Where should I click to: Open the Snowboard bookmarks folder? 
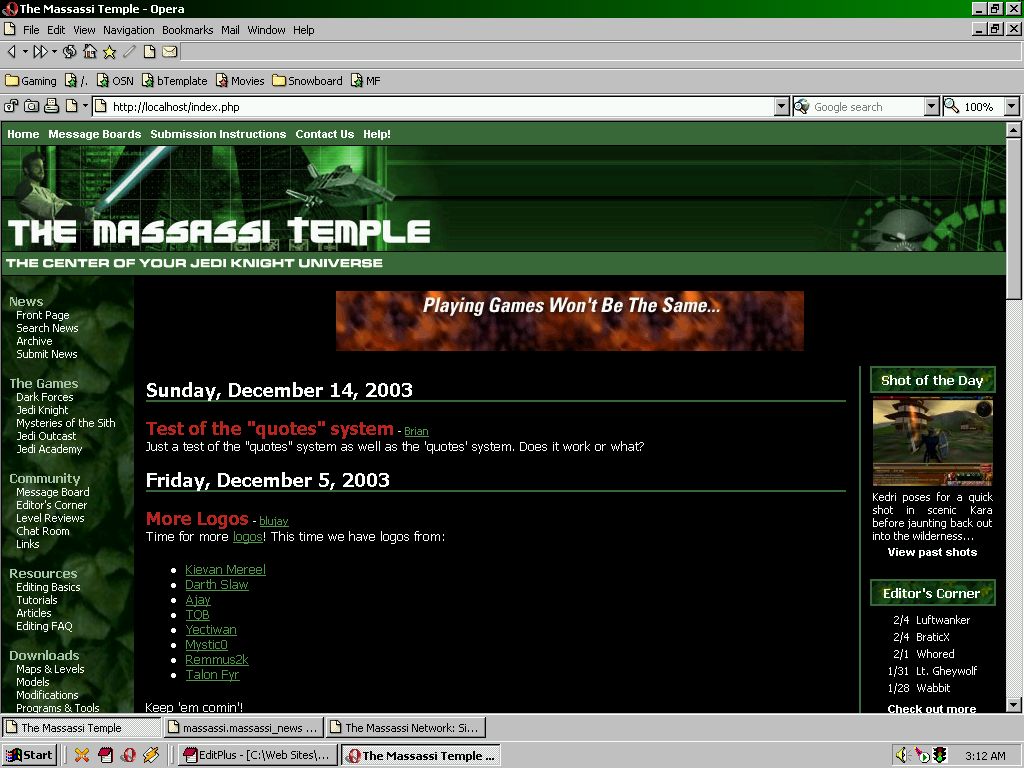(307, 81)
